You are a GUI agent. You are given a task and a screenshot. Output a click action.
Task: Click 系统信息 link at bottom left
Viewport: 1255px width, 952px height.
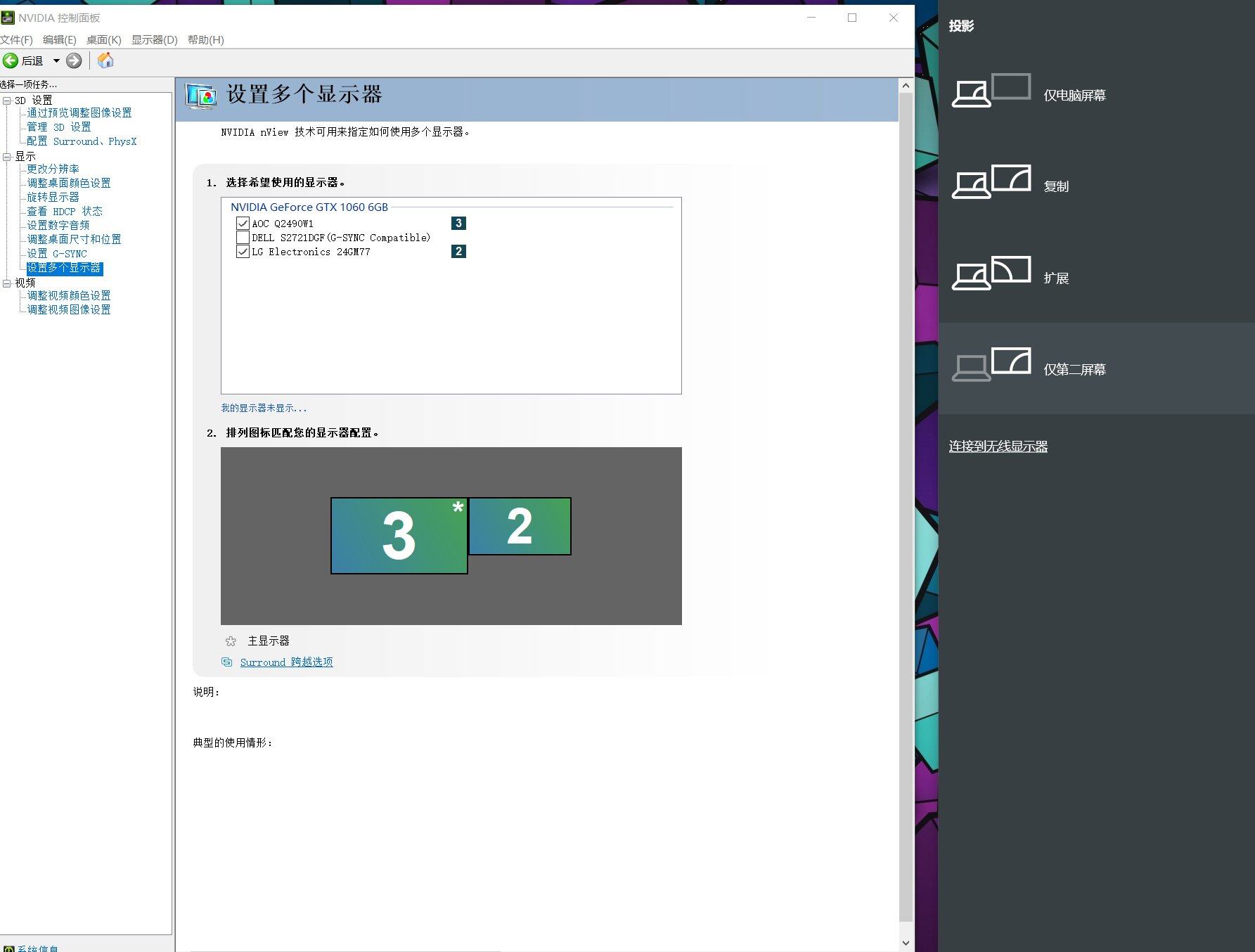(38, 948)
